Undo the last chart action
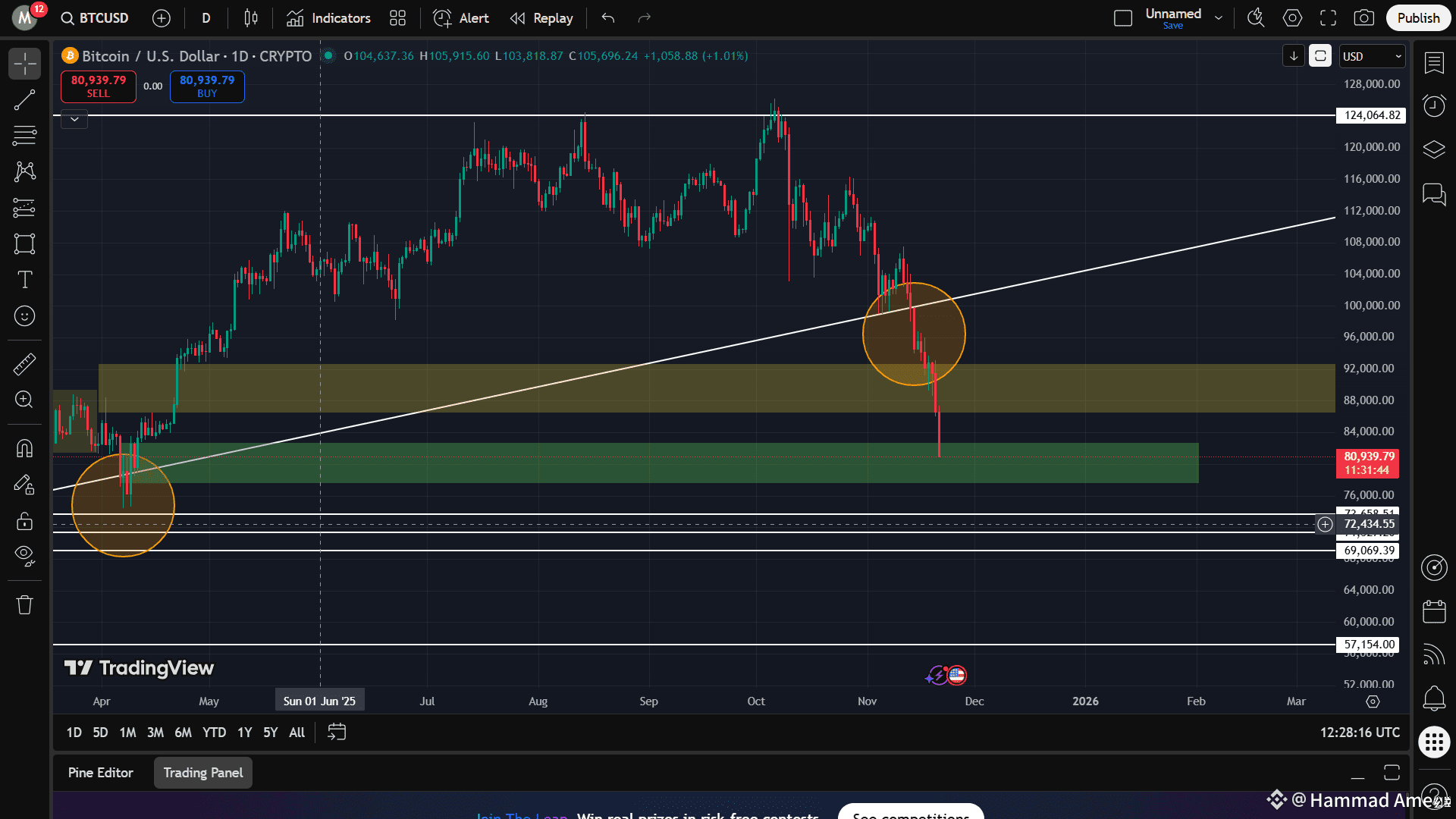The image size is (1456, 819). point(608,18)
